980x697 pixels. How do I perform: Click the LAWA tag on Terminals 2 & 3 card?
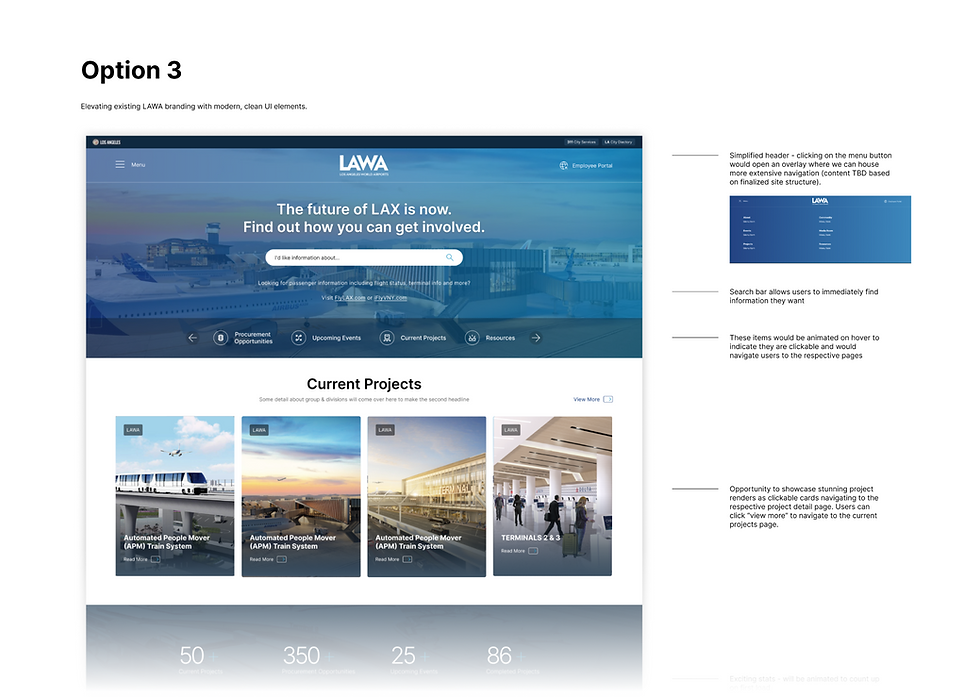[511, 429]
